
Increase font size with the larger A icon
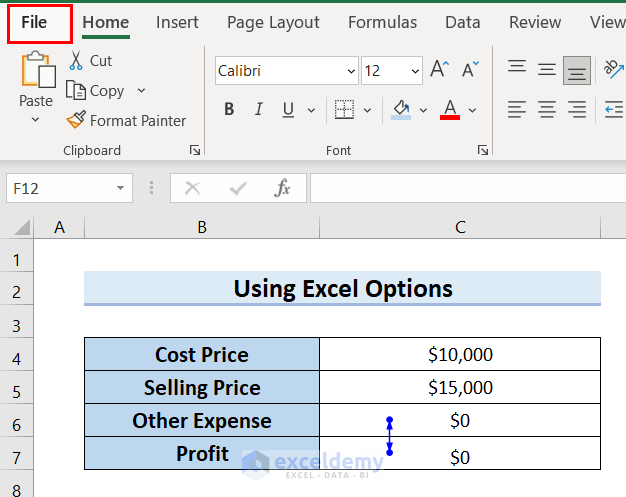[438, 70]
